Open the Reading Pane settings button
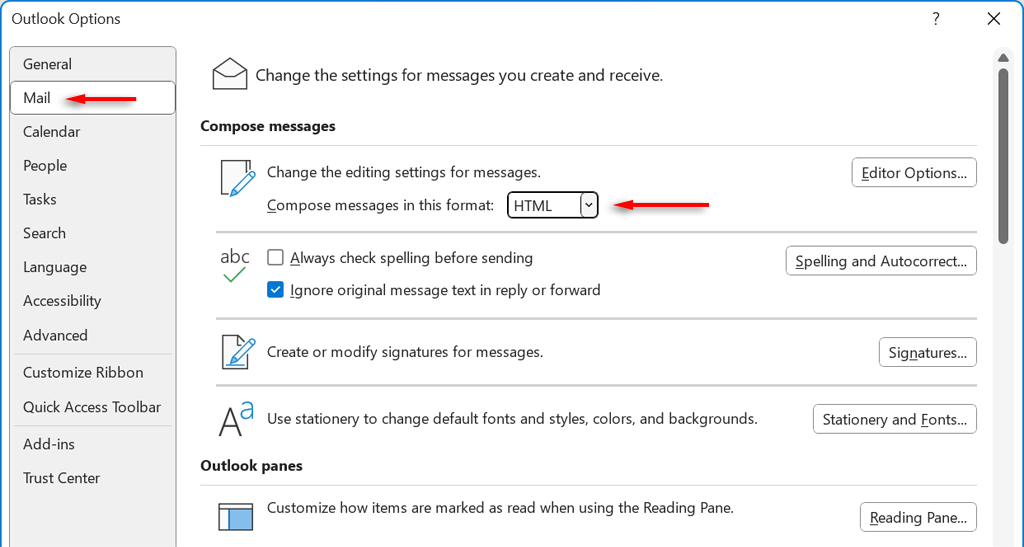The height and width of the screenshot is (547, 1024). (x=918, y=517)
